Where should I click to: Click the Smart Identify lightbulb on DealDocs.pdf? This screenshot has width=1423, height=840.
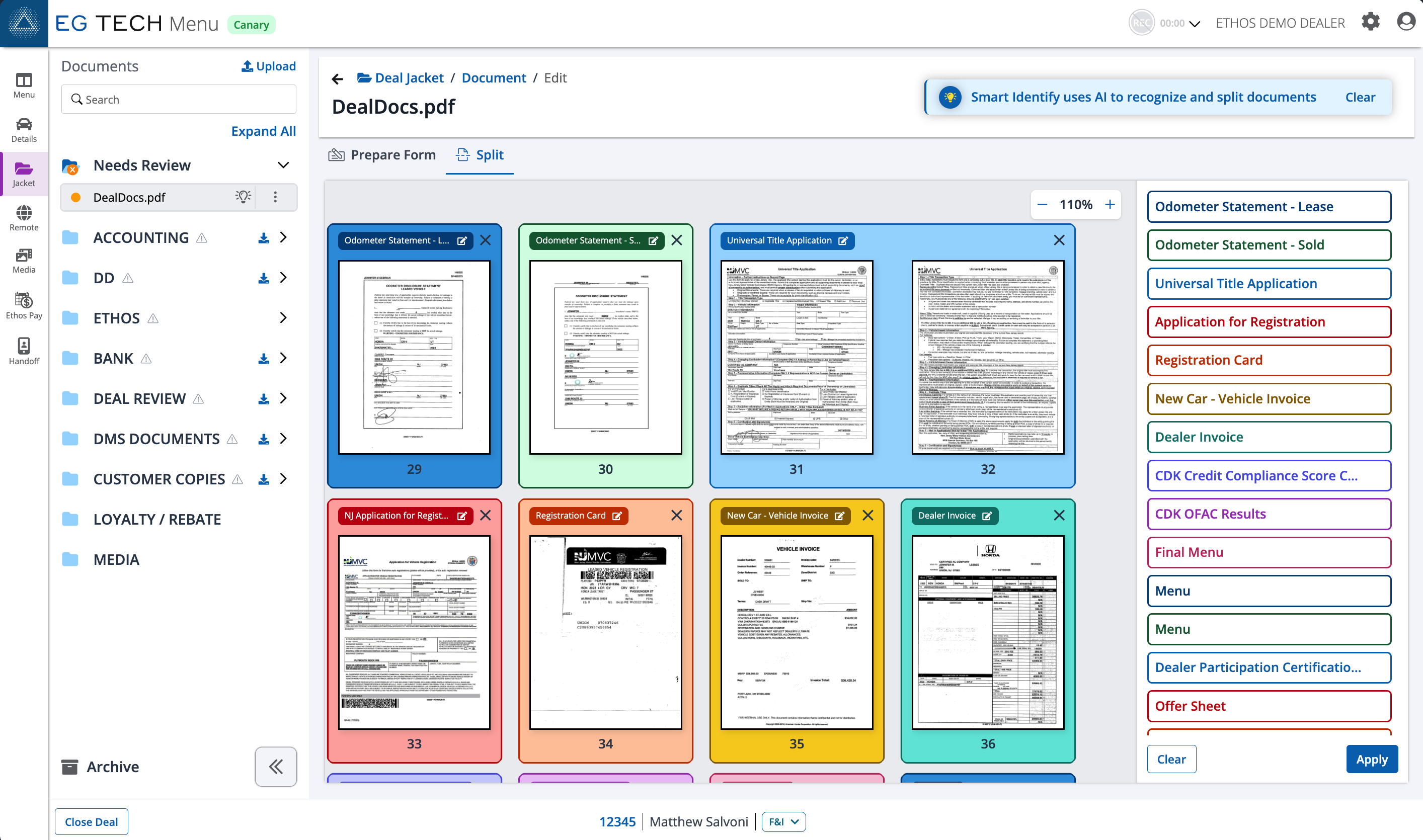(243, 197)
